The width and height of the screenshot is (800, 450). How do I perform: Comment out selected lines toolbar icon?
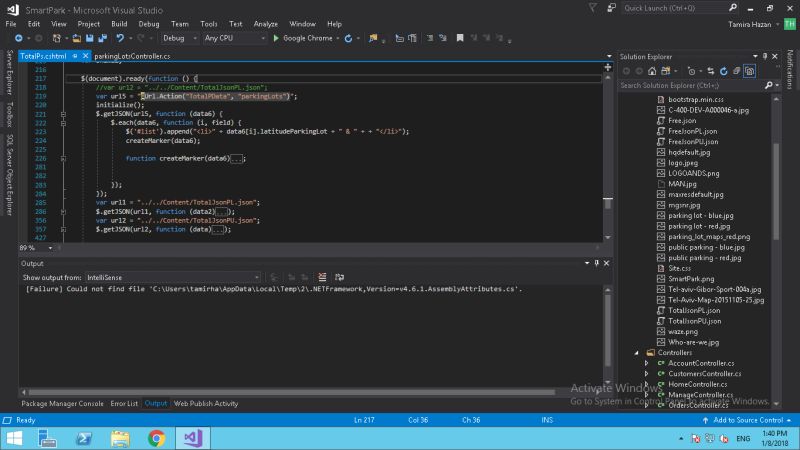430,38
